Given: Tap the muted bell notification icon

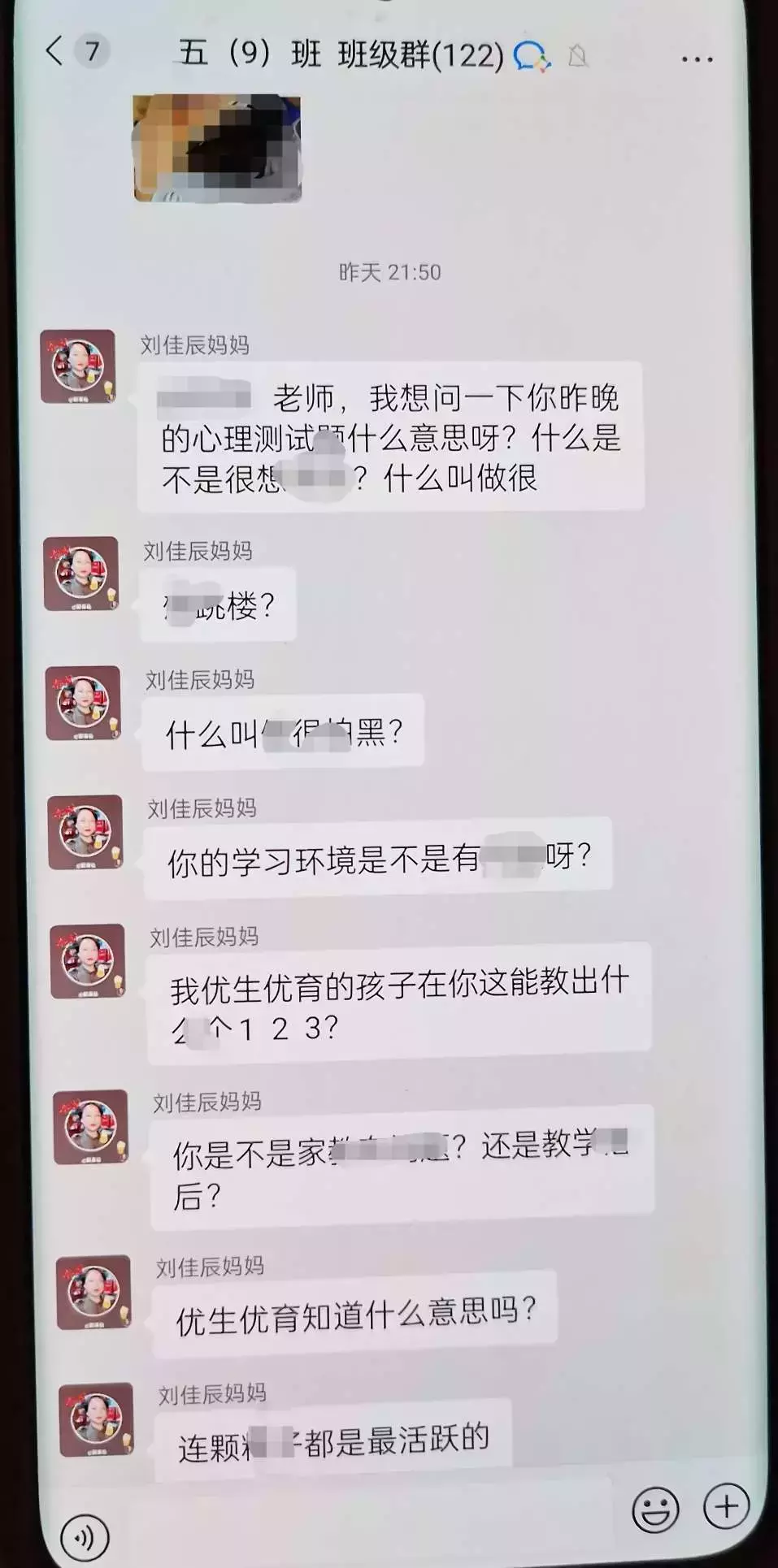Looking at the screenshot, I should click(x=577, y=56).
